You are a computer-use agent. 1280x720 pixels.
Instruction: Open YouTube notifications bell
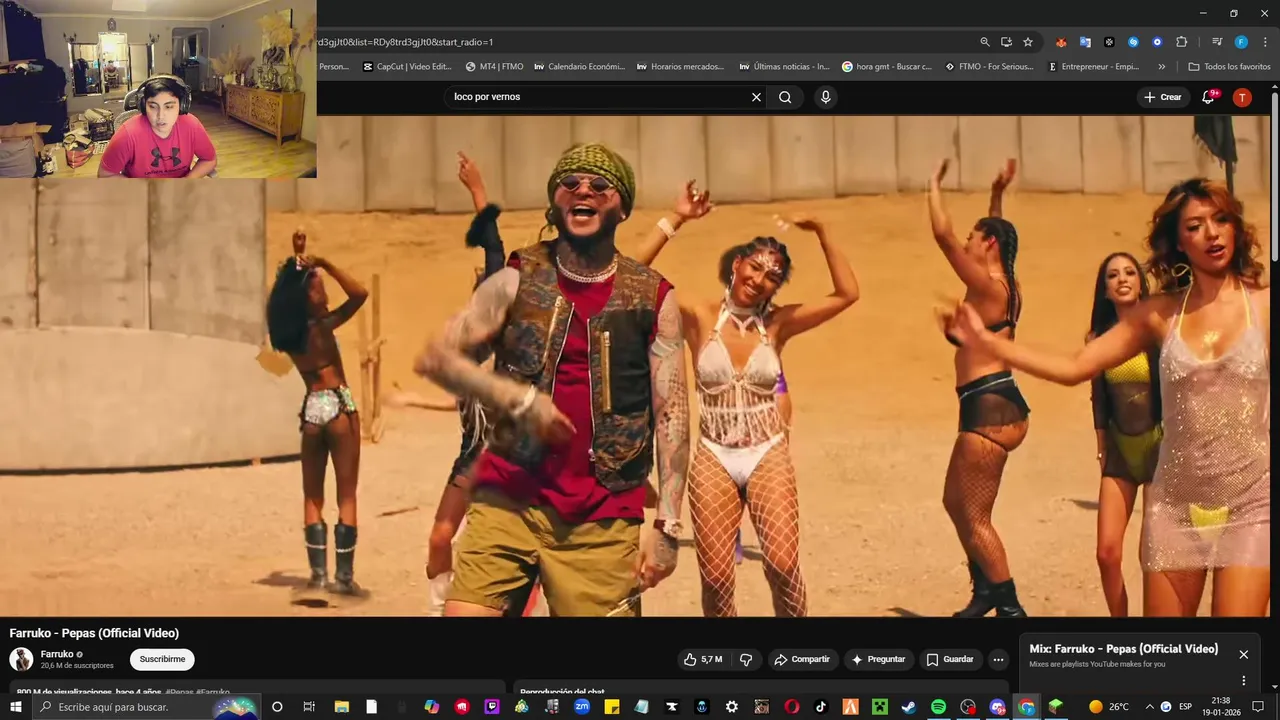click(x=1209, y=97)
